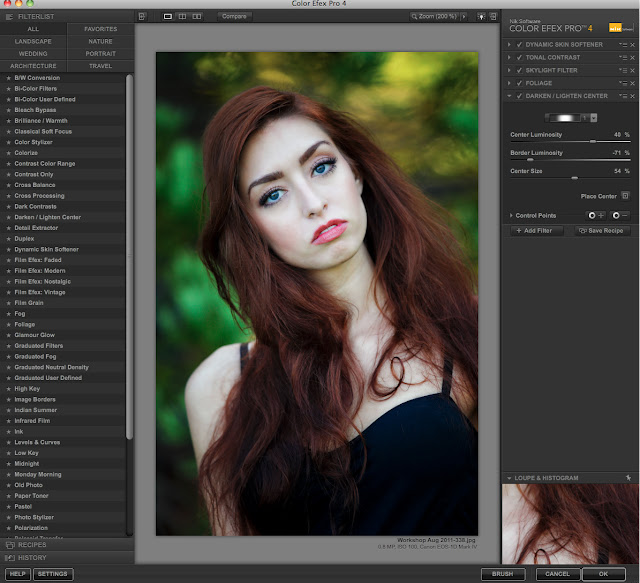The image size is (640, 583).
Task: Select split preview view icon
Action: (x=182, y=17)
